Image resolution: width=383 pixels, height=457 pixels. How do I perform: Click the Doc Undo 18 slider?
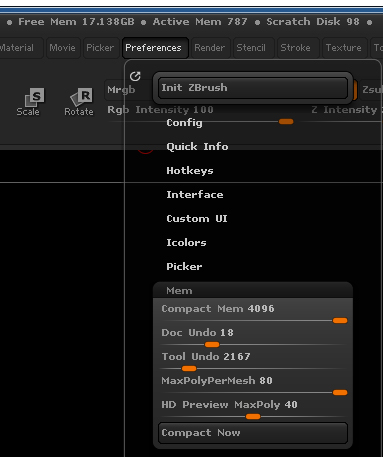click(x=253, y=337)
